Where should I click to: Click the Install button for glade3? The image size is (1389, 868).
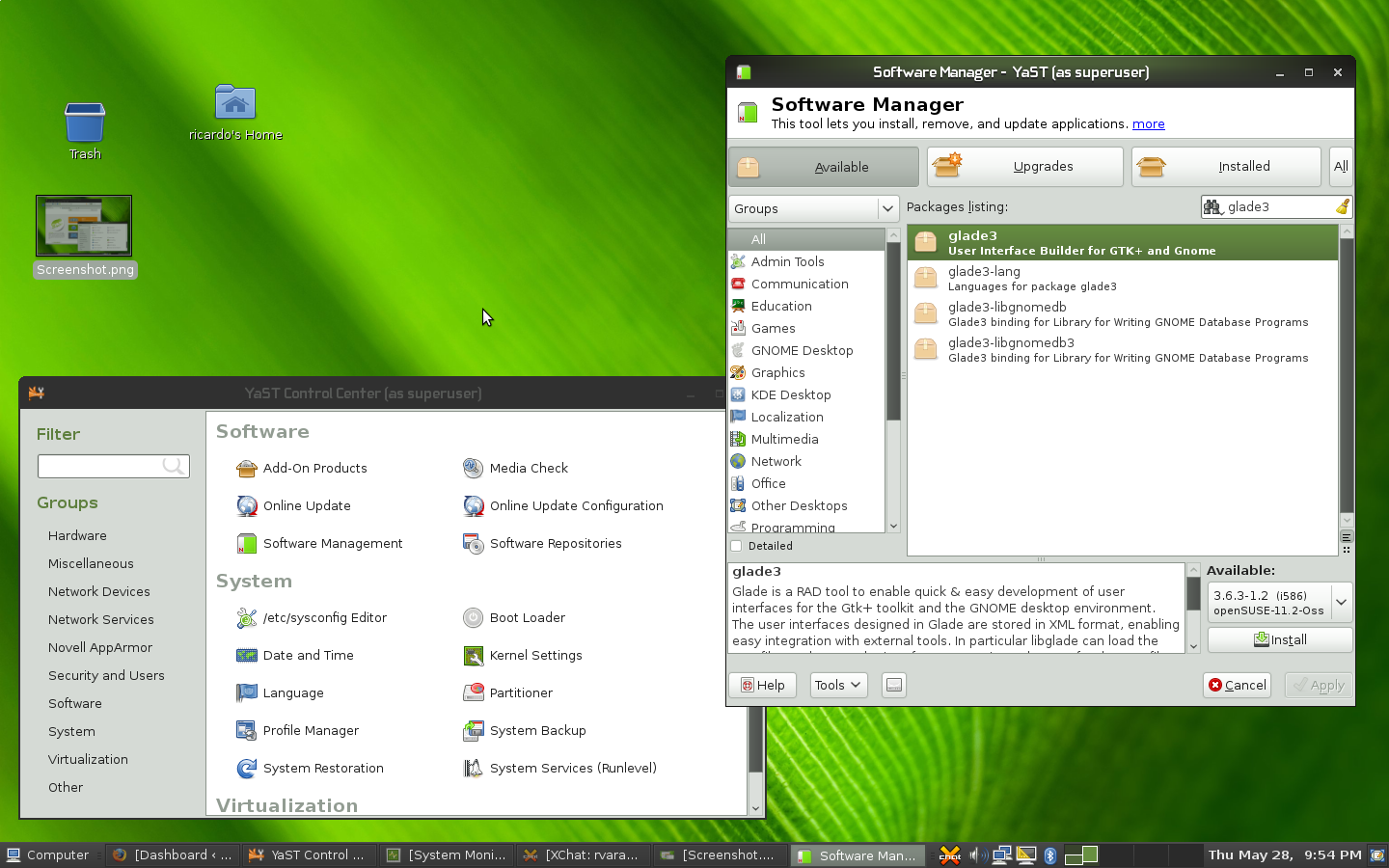click(1280, 639)
